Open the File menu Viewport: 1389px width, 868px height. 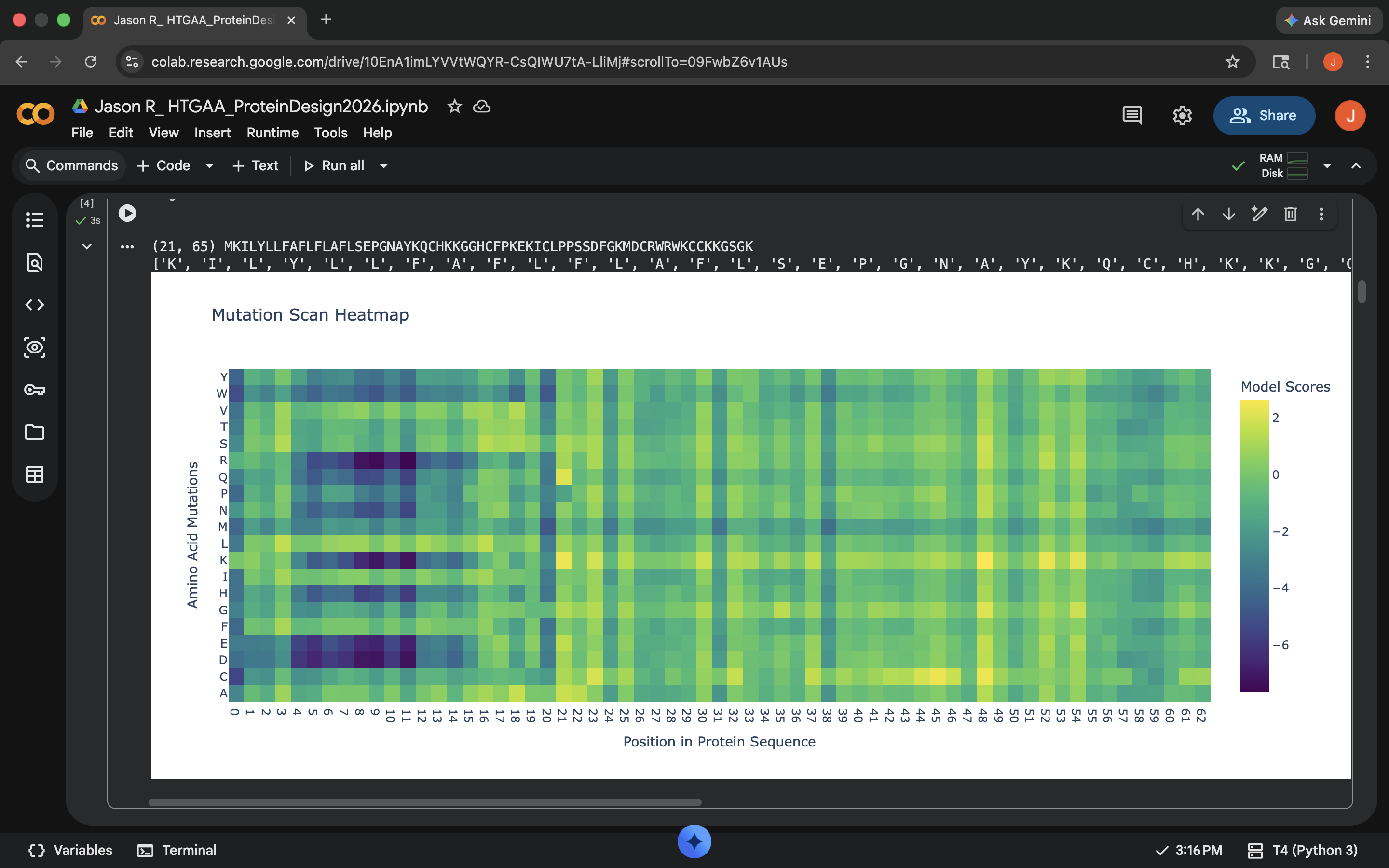[82, 133]
